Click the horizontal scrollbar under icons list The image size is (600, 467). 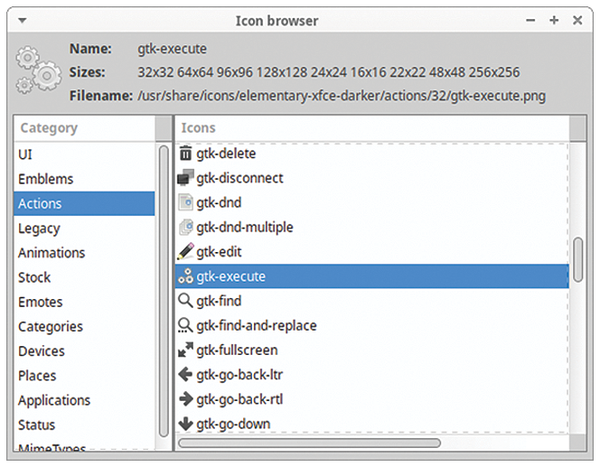(310, 442)
